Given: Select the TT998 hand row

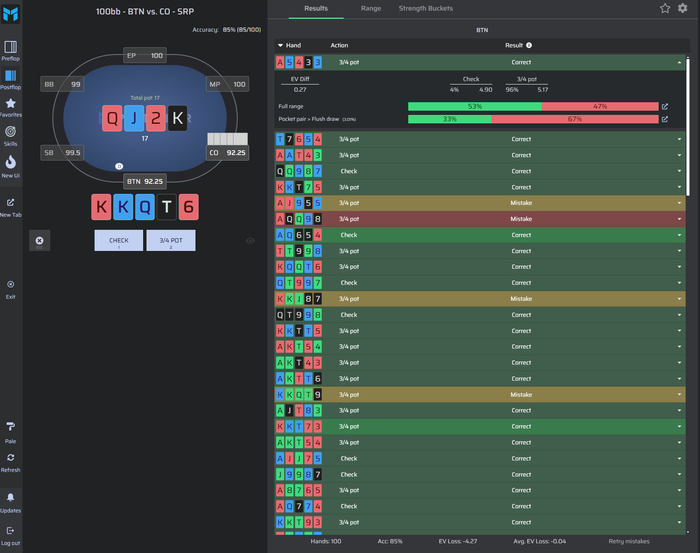Looking at the screenshot, I should (480, 251).
